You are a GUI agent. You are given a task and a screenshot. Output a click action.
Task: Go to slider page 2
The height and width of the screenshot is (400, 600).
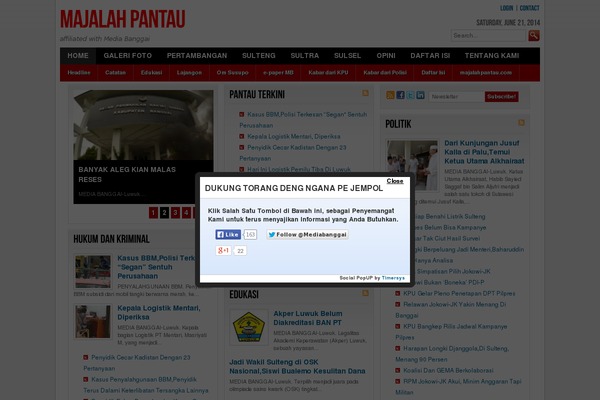pos(164,212)
